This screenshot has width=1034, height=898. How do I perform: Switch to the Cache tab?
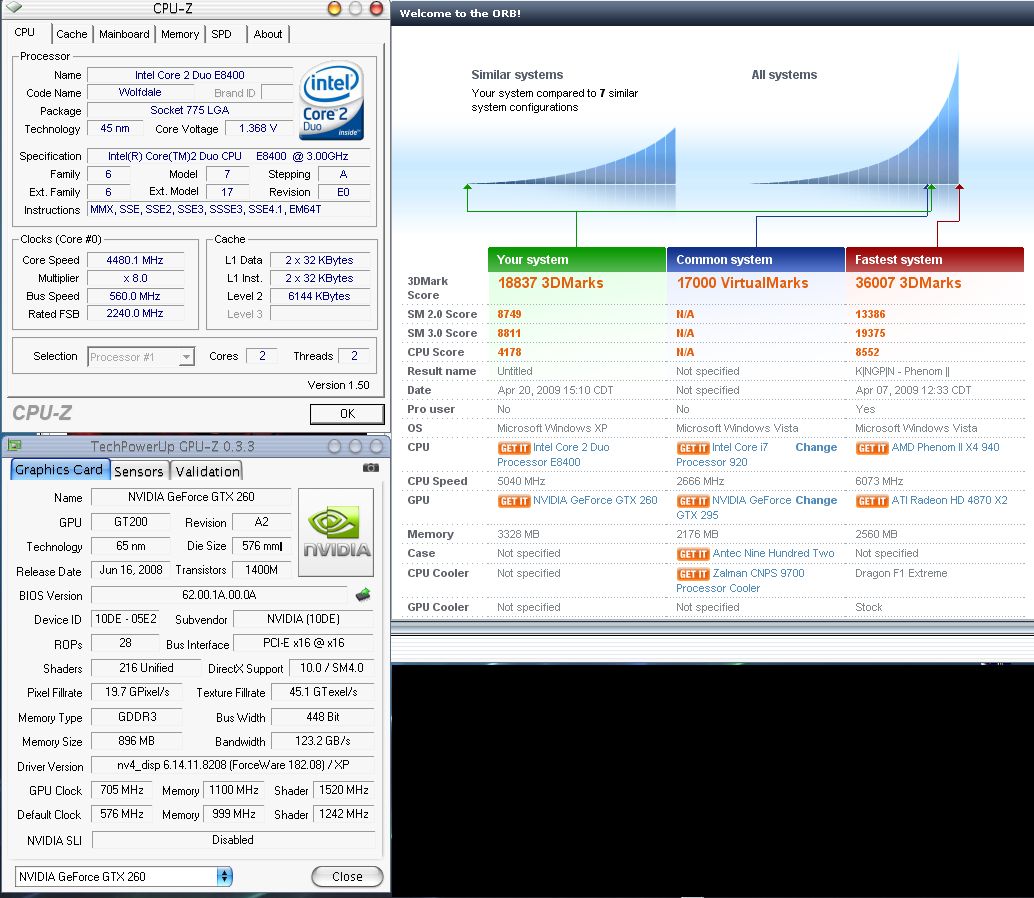pos(71,34)
